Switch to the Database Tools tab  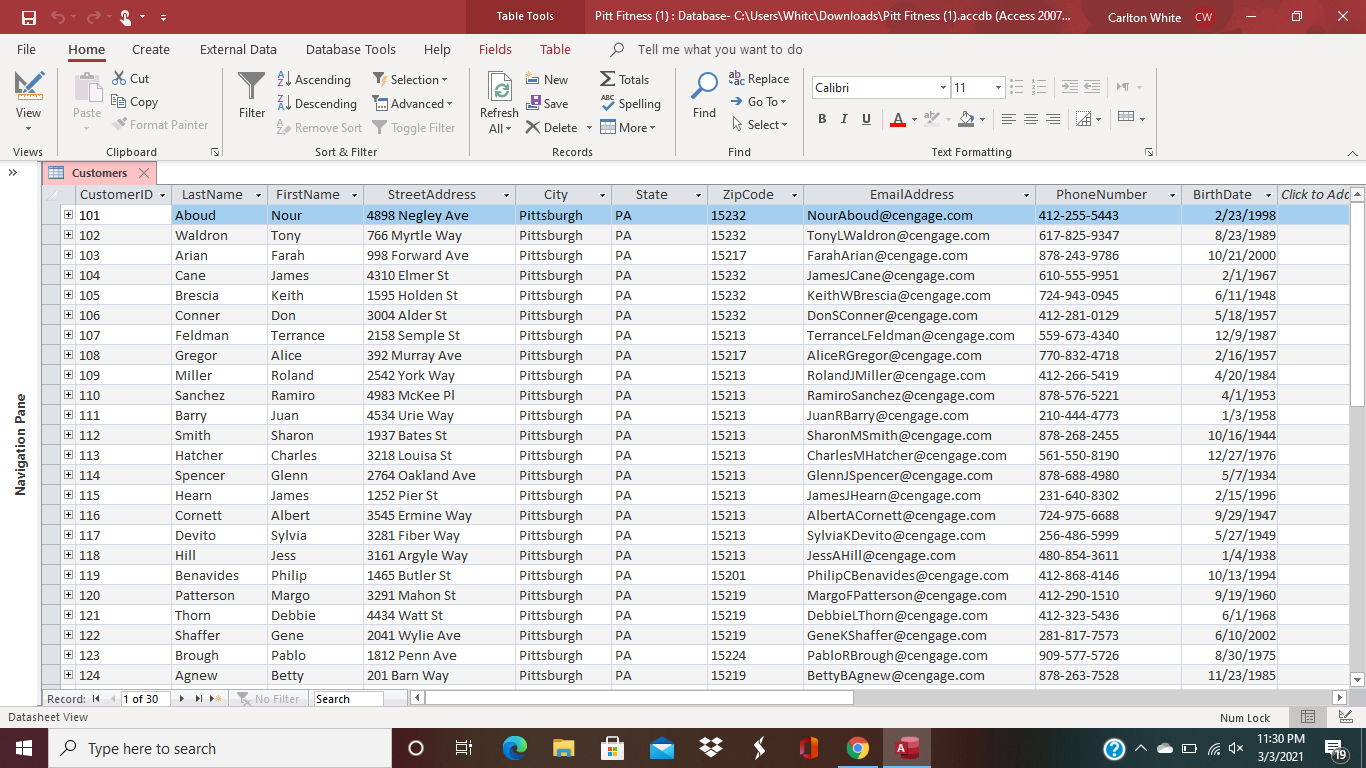(x=351, y=49)
